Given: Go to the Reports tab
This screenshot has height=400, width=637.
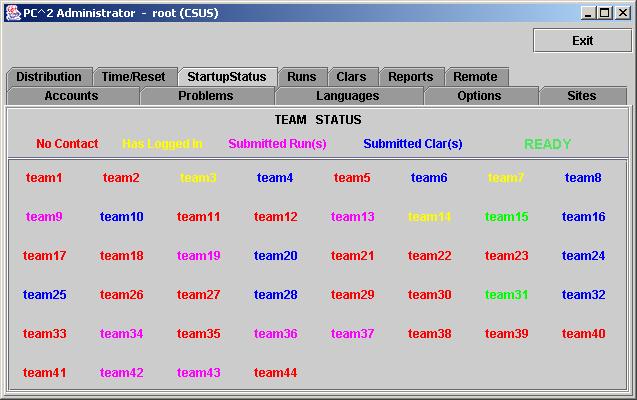Looking at the screenshot, I should (x=410, y=77).
